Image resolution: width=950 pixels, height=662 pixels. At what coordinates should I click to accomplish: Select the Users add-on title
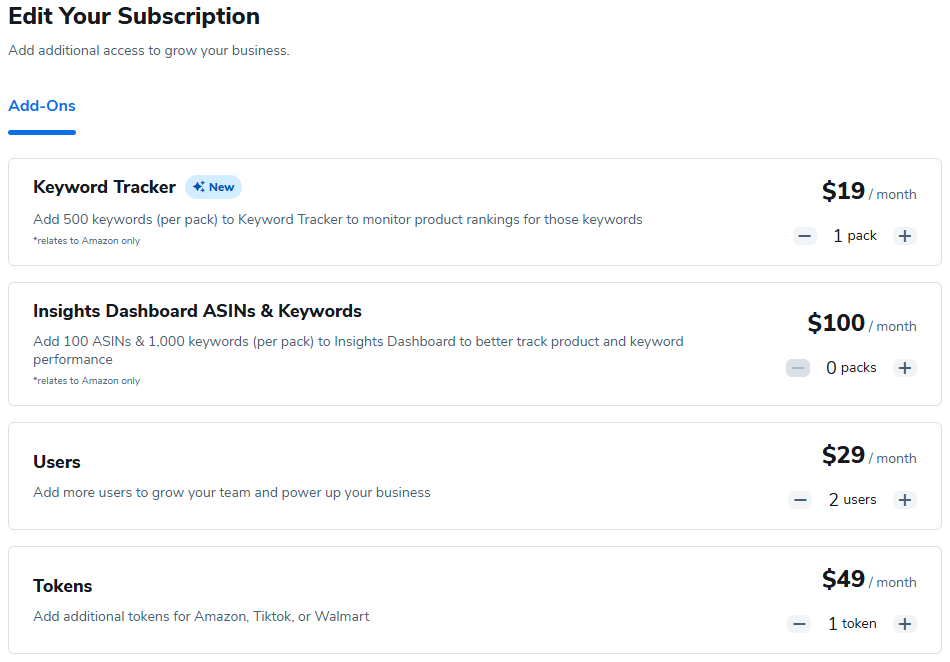point(57,462)
